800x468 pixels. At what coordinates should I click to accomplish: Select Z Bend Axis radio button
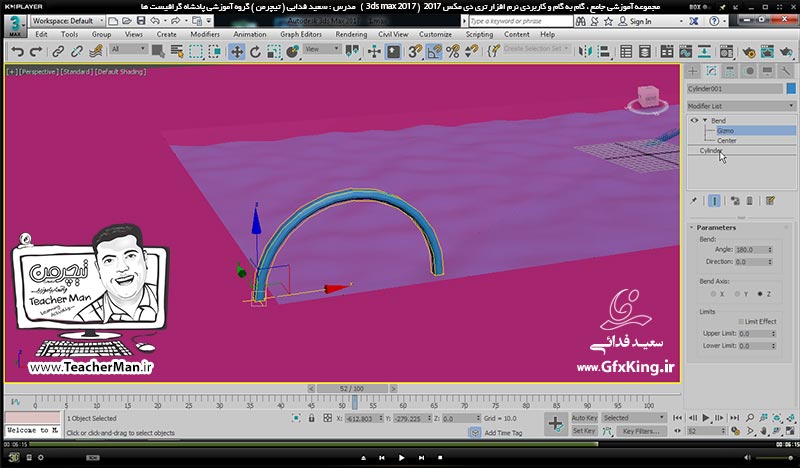[760, 294]
